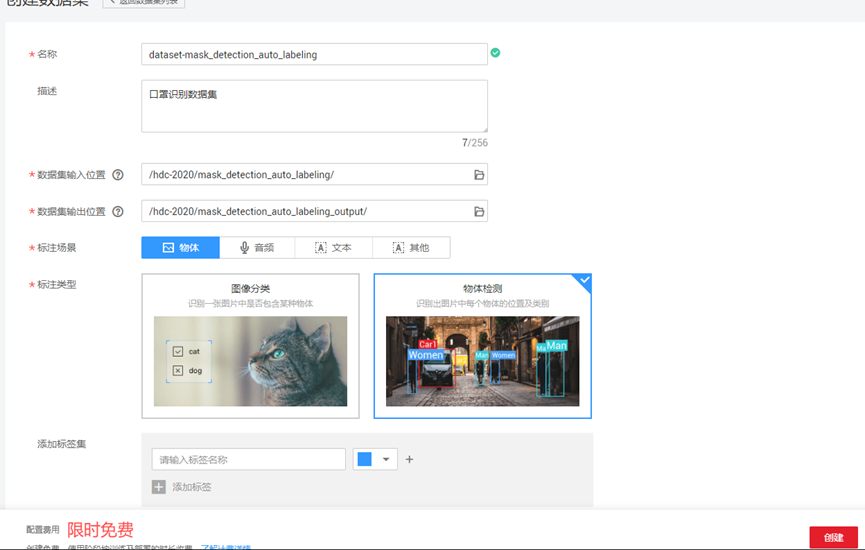Select the 文本 labeling scene tab
The height and width of the screenshot is (550, 865).
pyautogui.click(x=334, y=248)
